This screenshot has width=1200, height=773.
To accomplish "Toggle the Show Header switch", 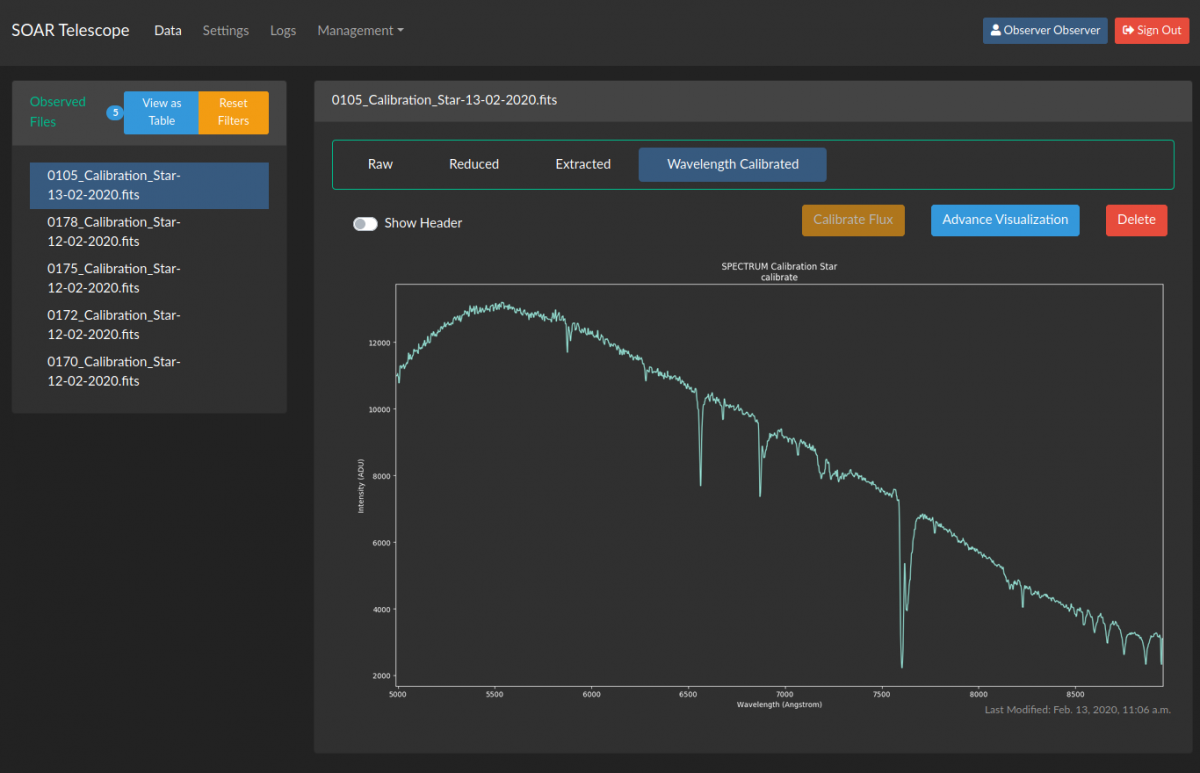I will coord(365,223).
